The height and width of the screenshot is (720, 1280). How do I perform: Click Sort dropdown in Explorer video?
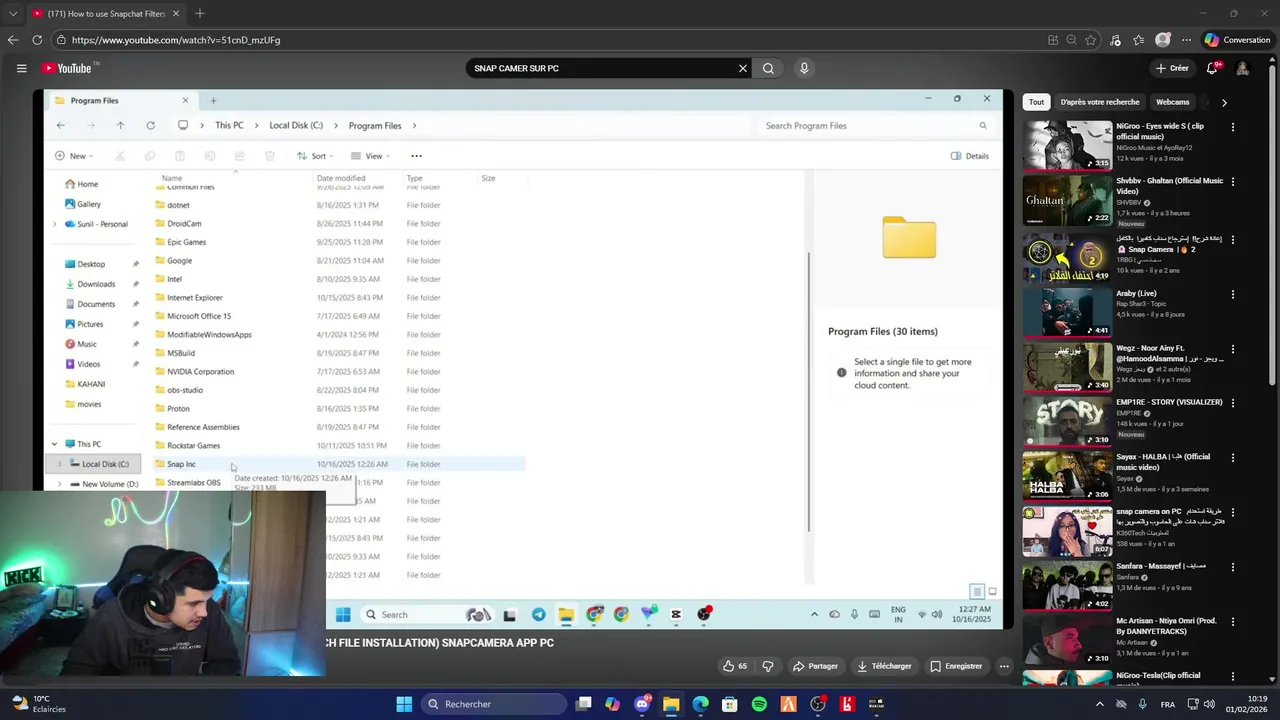coord(314,156)
